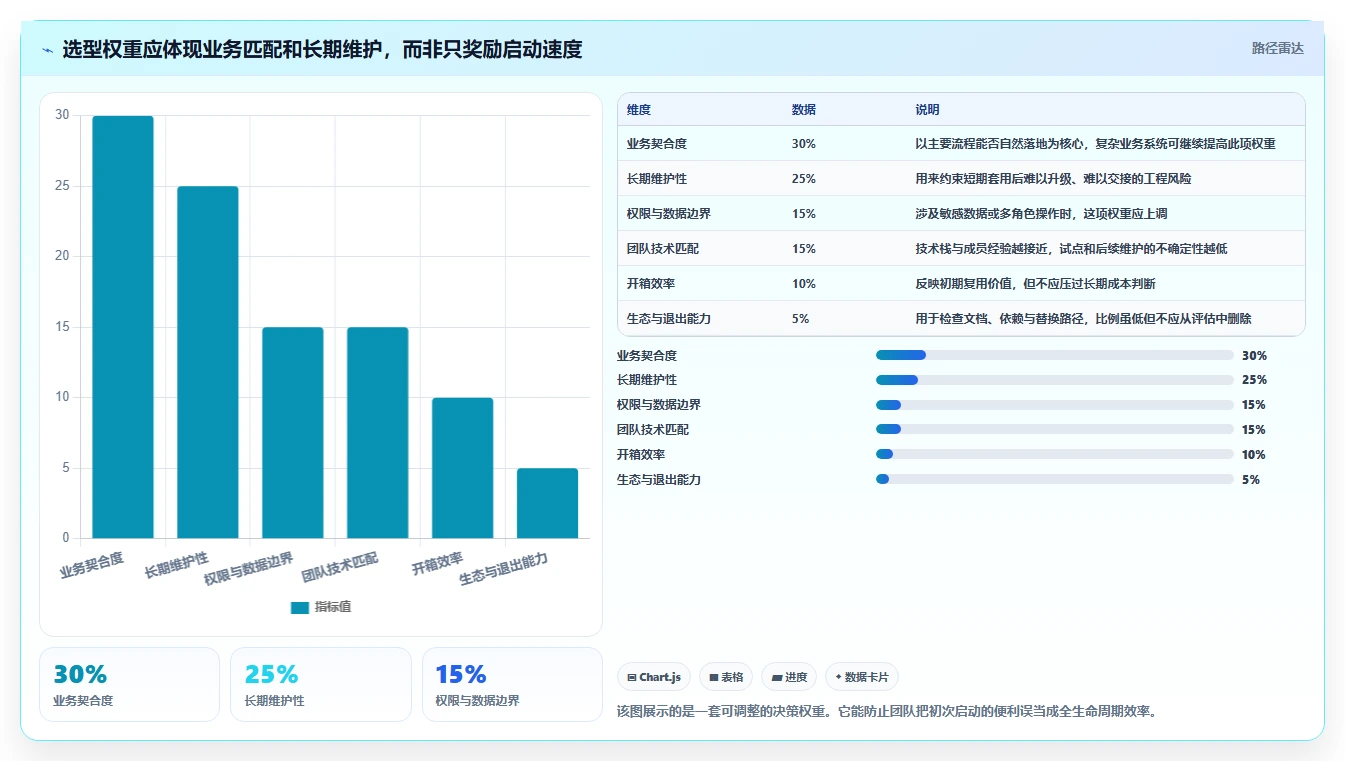Select the Chart.js tag chip
This screenshot has width=1345, height=761.
click(654, 677)
